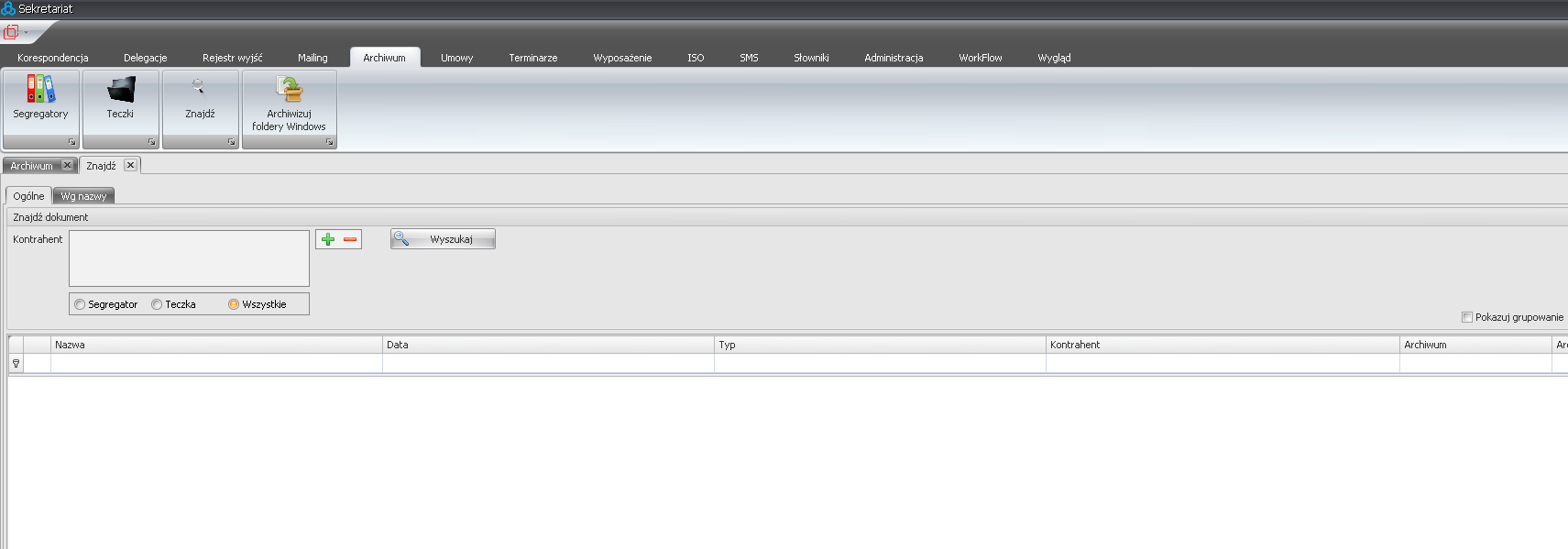This screenshot has width=1568, height=549.
Task: Switch to the Rejestr wyjść tab
Action: 233,58
